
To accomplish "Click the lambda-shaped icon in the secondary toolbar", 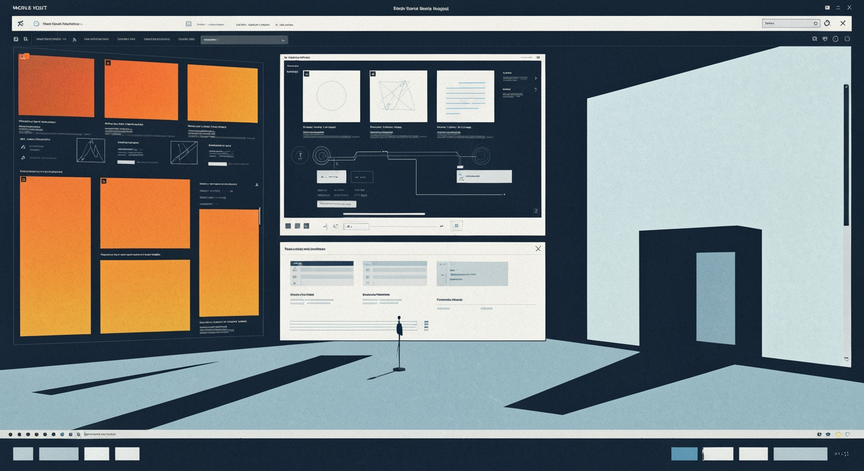I will tap(74, 40).
